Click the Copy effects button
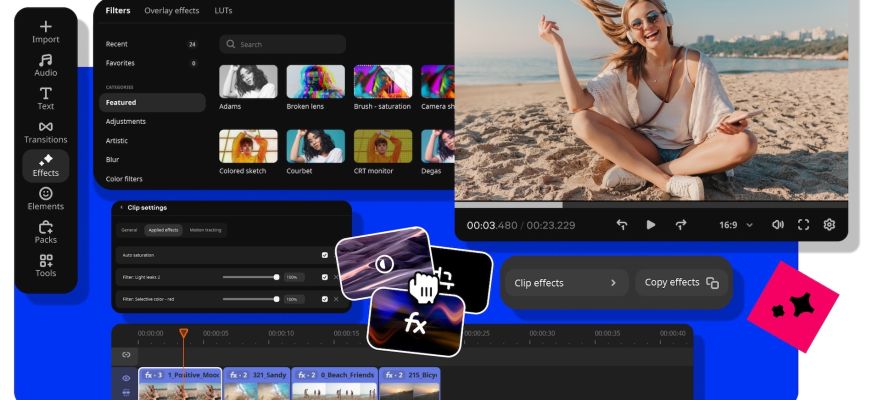This screenshot has height=400, width=872. [x=681, y=283]
